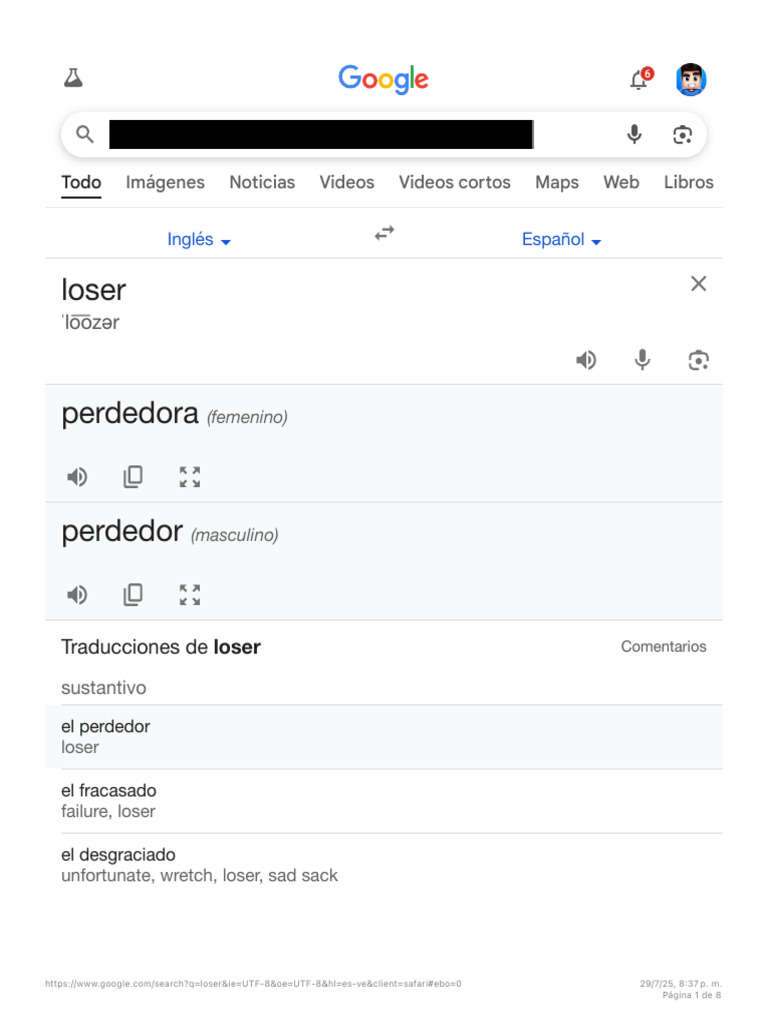
Task: Open the notifications bell
Action: click(639, 80)
